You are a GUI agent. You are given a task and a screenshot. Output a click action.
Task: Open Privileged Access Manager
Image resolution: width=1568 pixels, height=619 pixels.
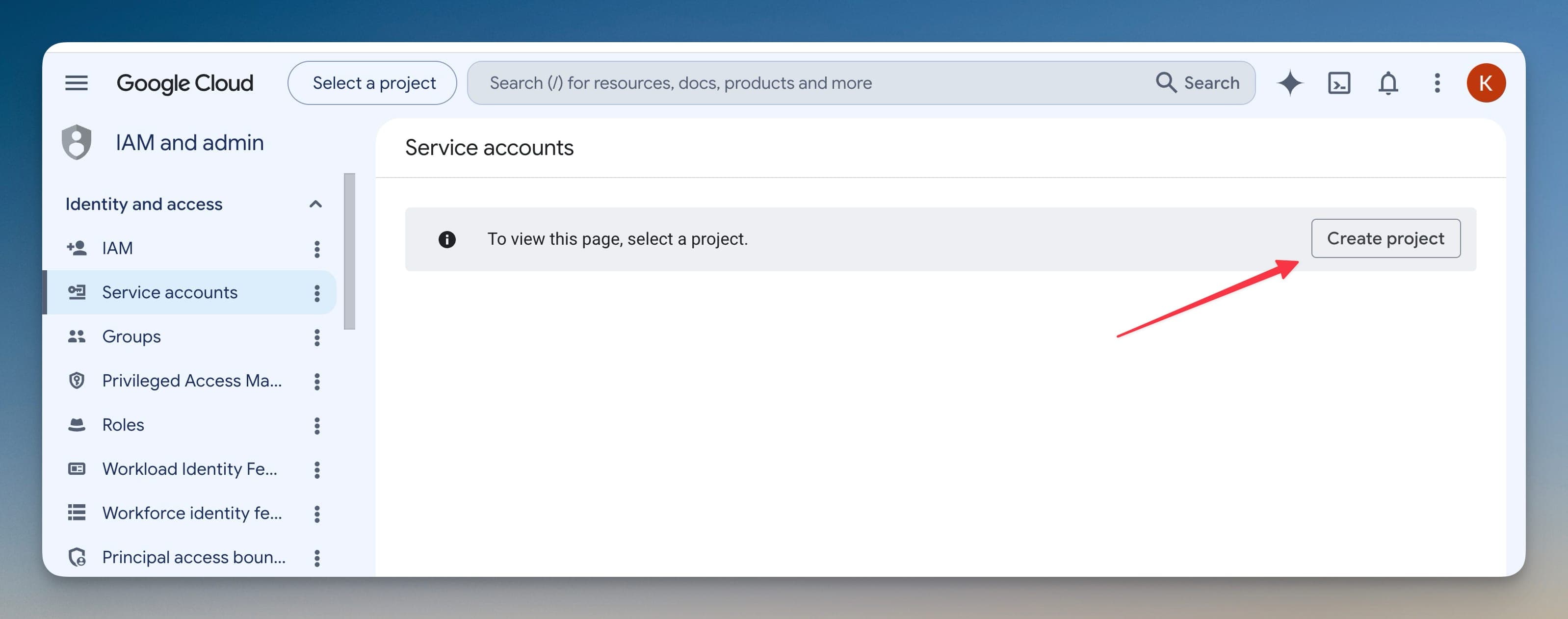[192, 381]
